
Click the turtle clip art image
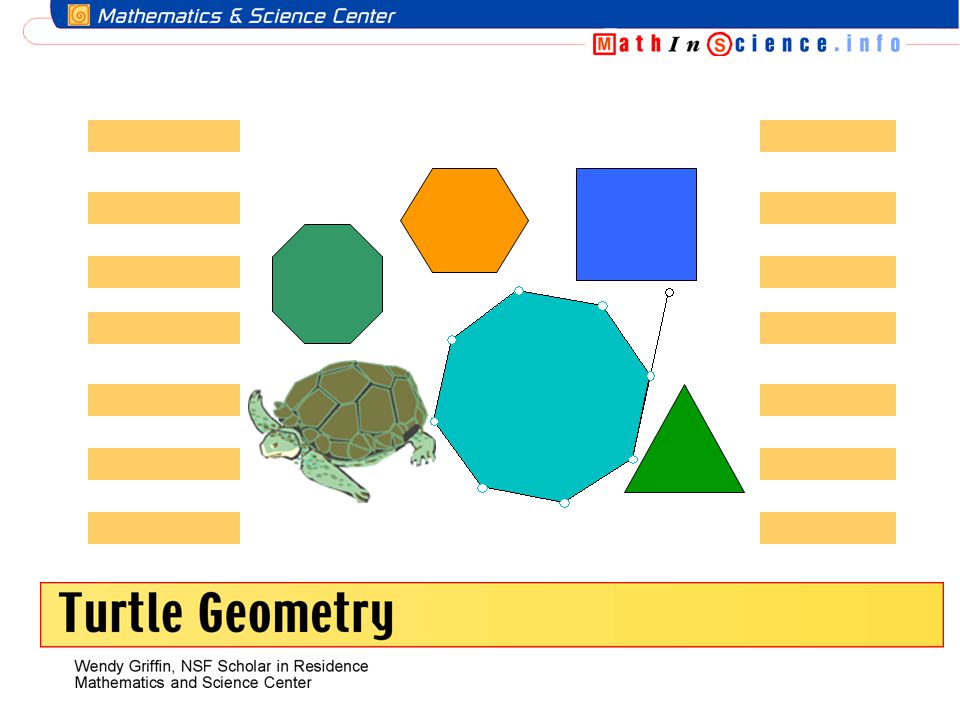pyautogui.click(x=342, y=431)
